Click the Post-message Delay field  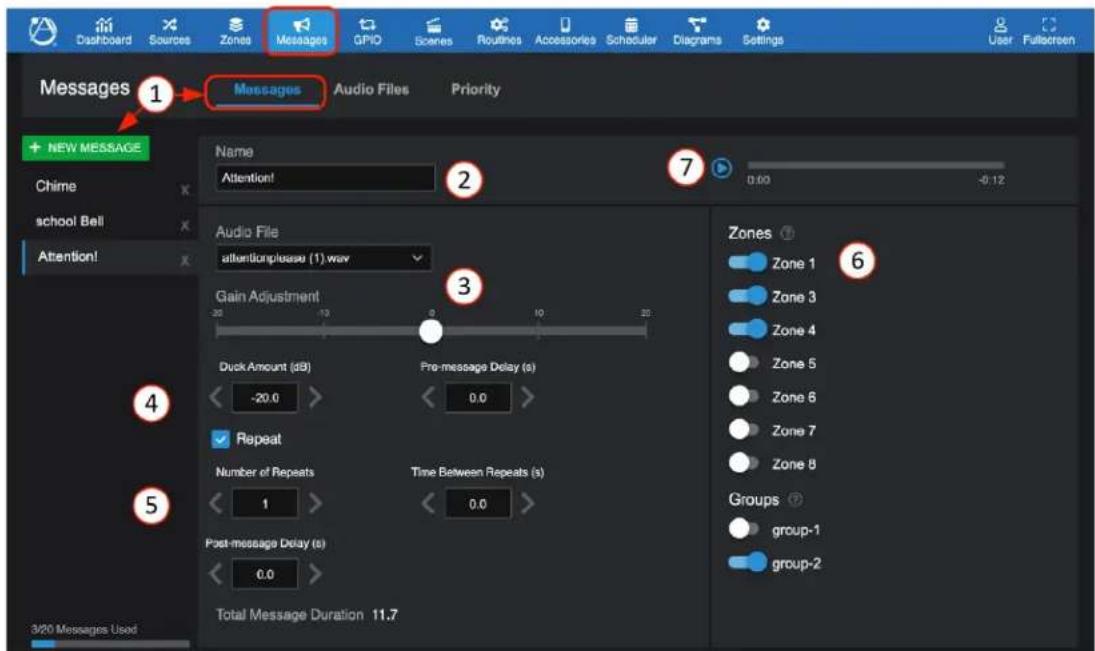point(265,574)
